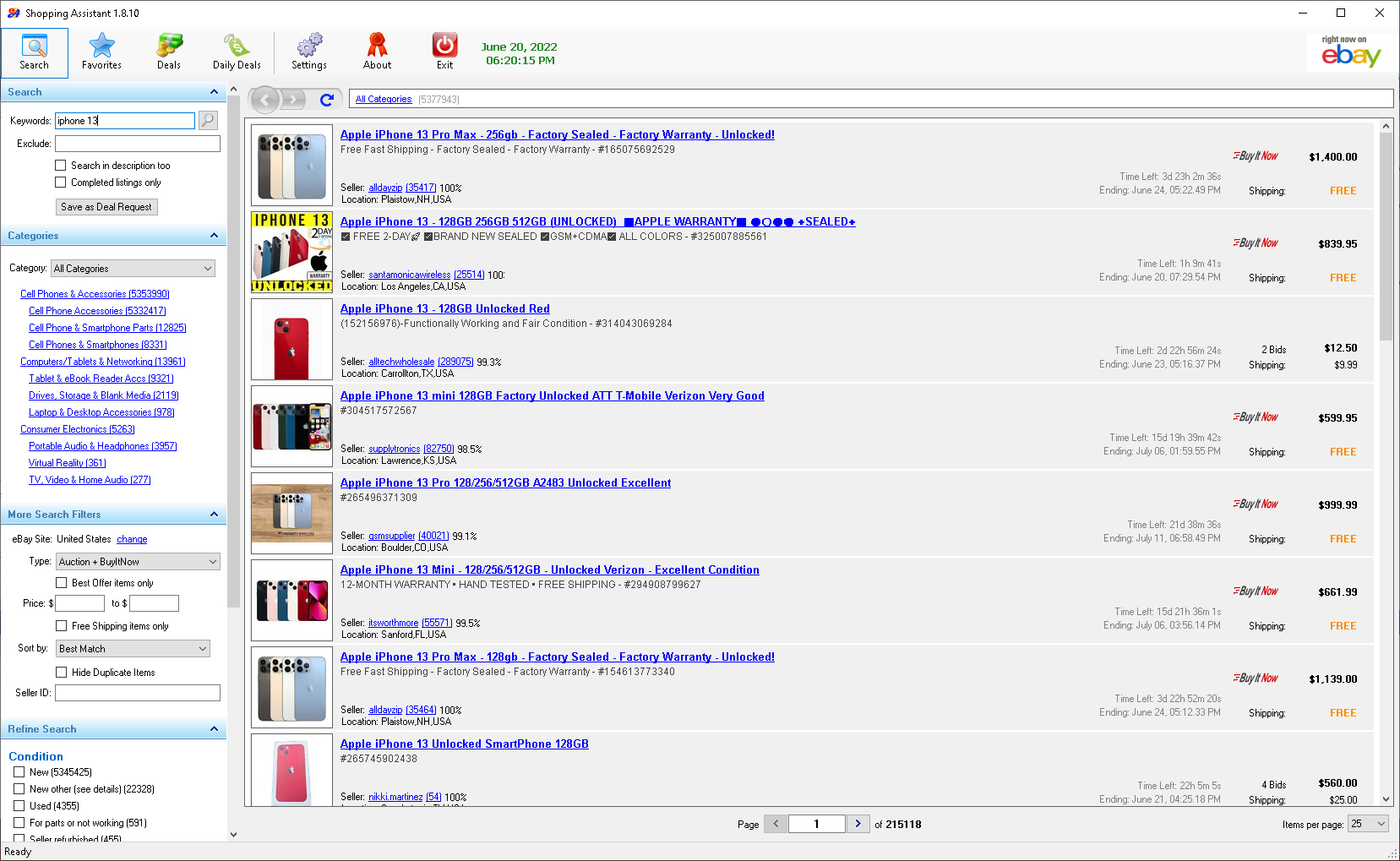The height and width of the screenshot is (861, 1400).
Task: Refresh the search results
Action: click(327, 100)
